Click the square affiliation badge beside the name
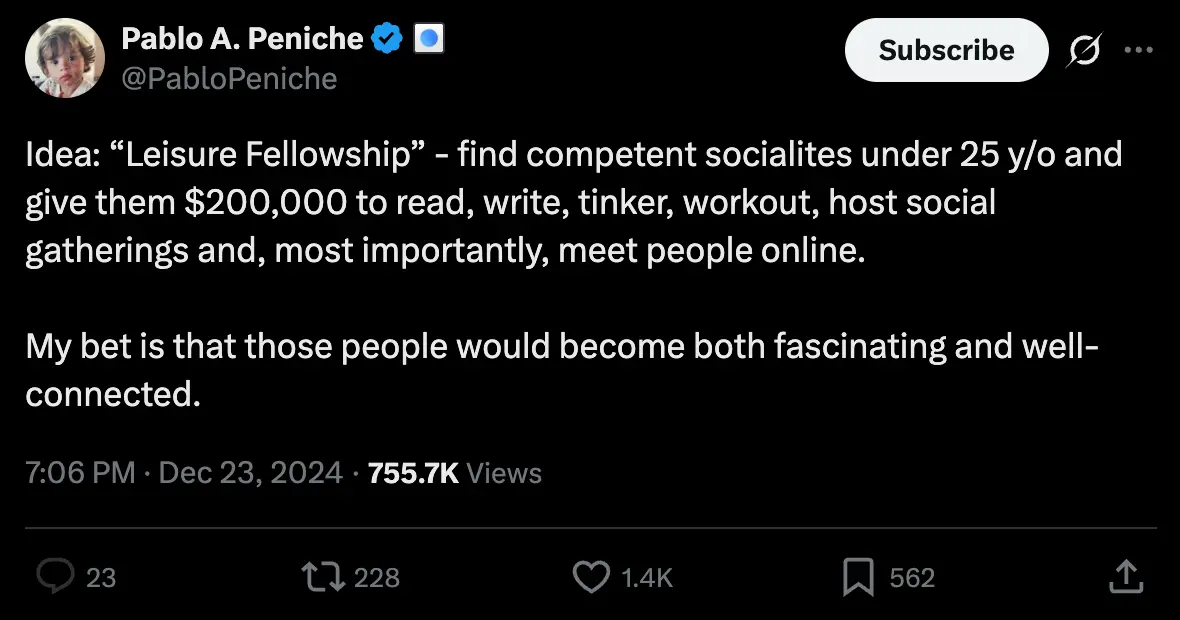This screenshot has height=620, width=1180. tap(428, 39)
